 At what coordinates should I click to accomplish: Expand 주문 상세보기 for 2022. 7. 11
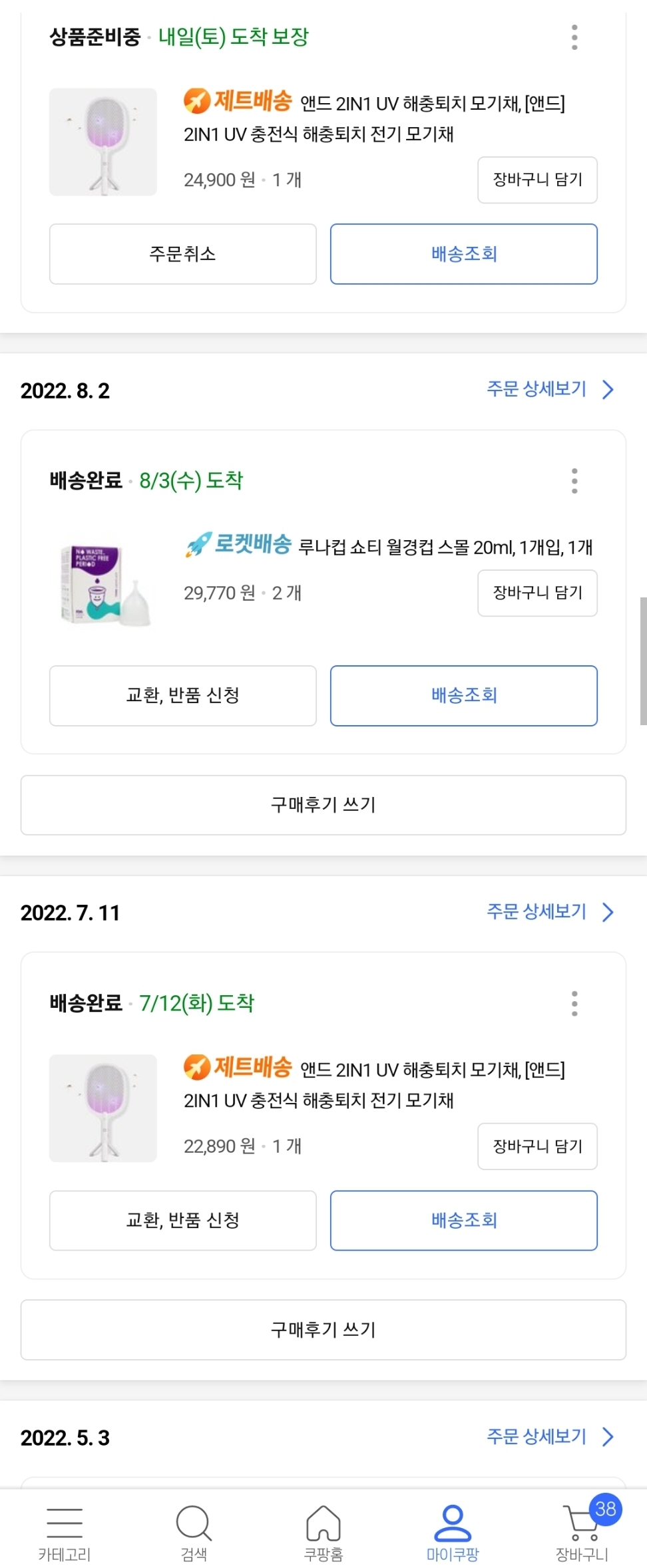coord(549,911)
